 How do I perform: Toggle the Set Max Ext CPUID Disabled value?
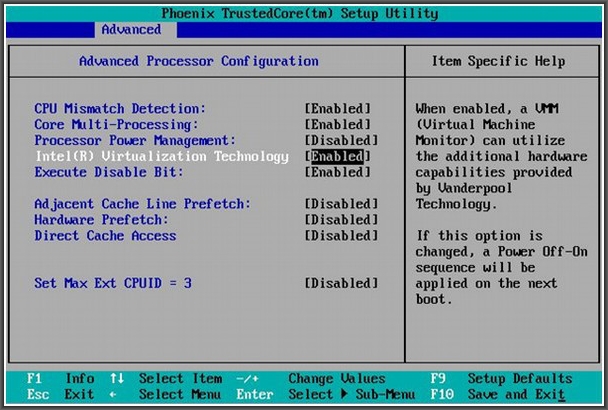[341, 283]
